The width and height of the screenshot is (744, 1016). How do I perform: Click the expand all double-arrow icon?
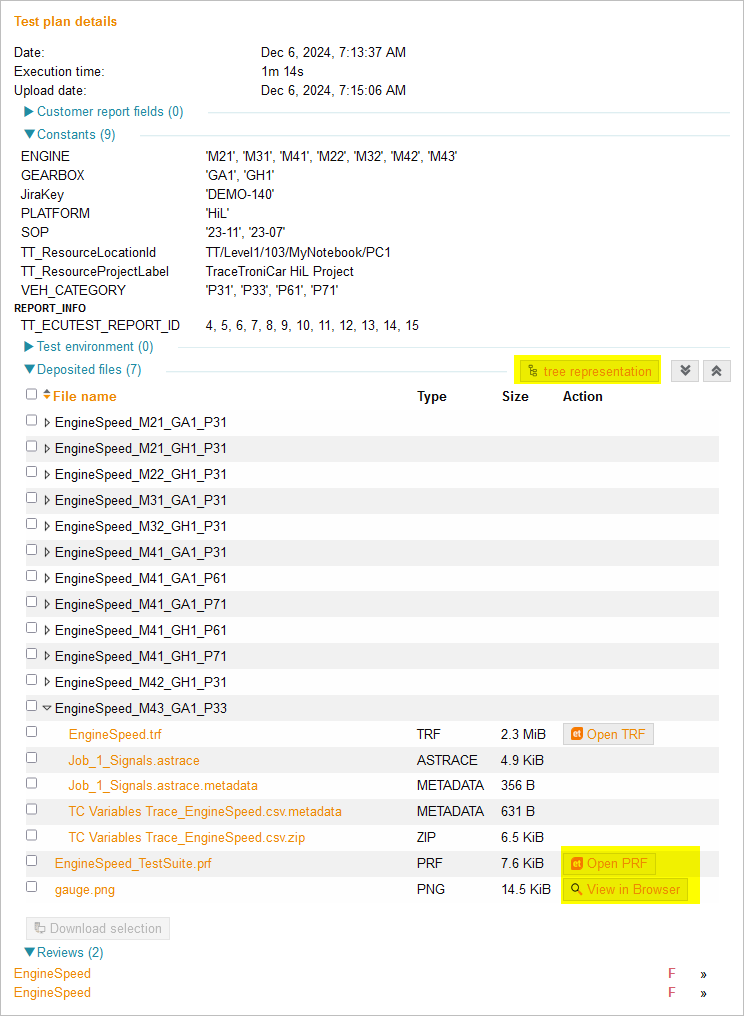(685, 371)
